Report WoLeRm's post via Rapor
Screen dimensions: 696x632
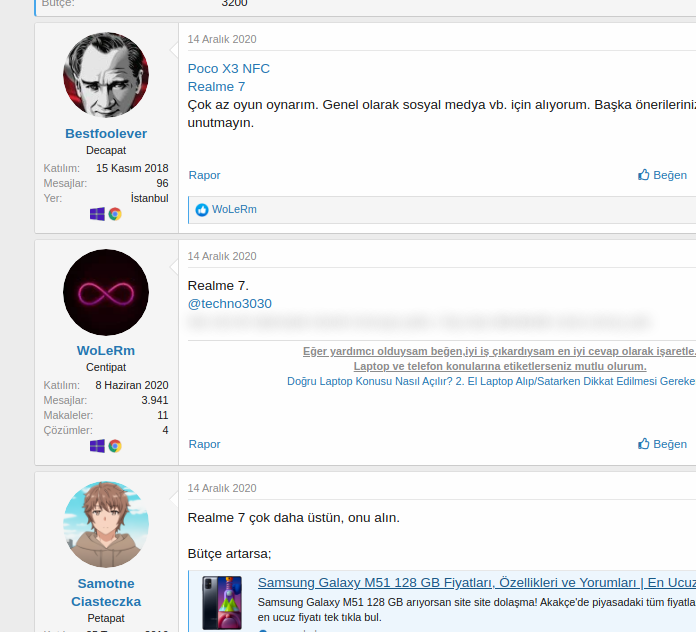coord(204,444)
